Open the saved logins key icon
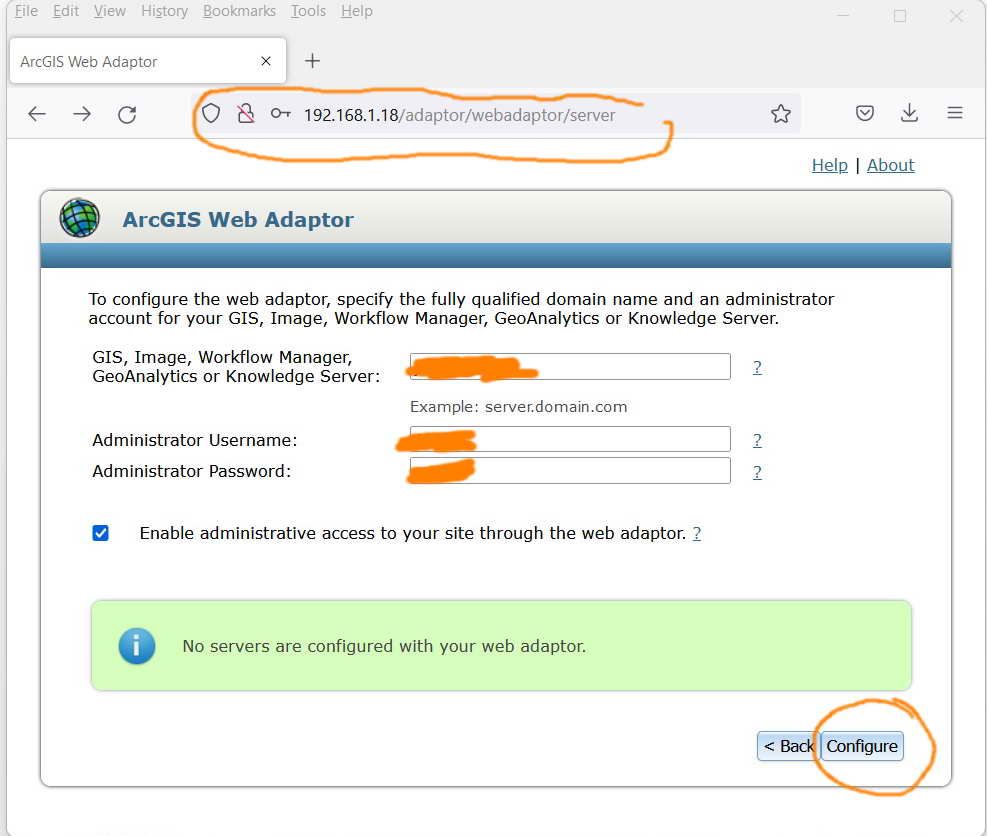Image resolution: width=987 pixels, height=836 pixels. 280,113
